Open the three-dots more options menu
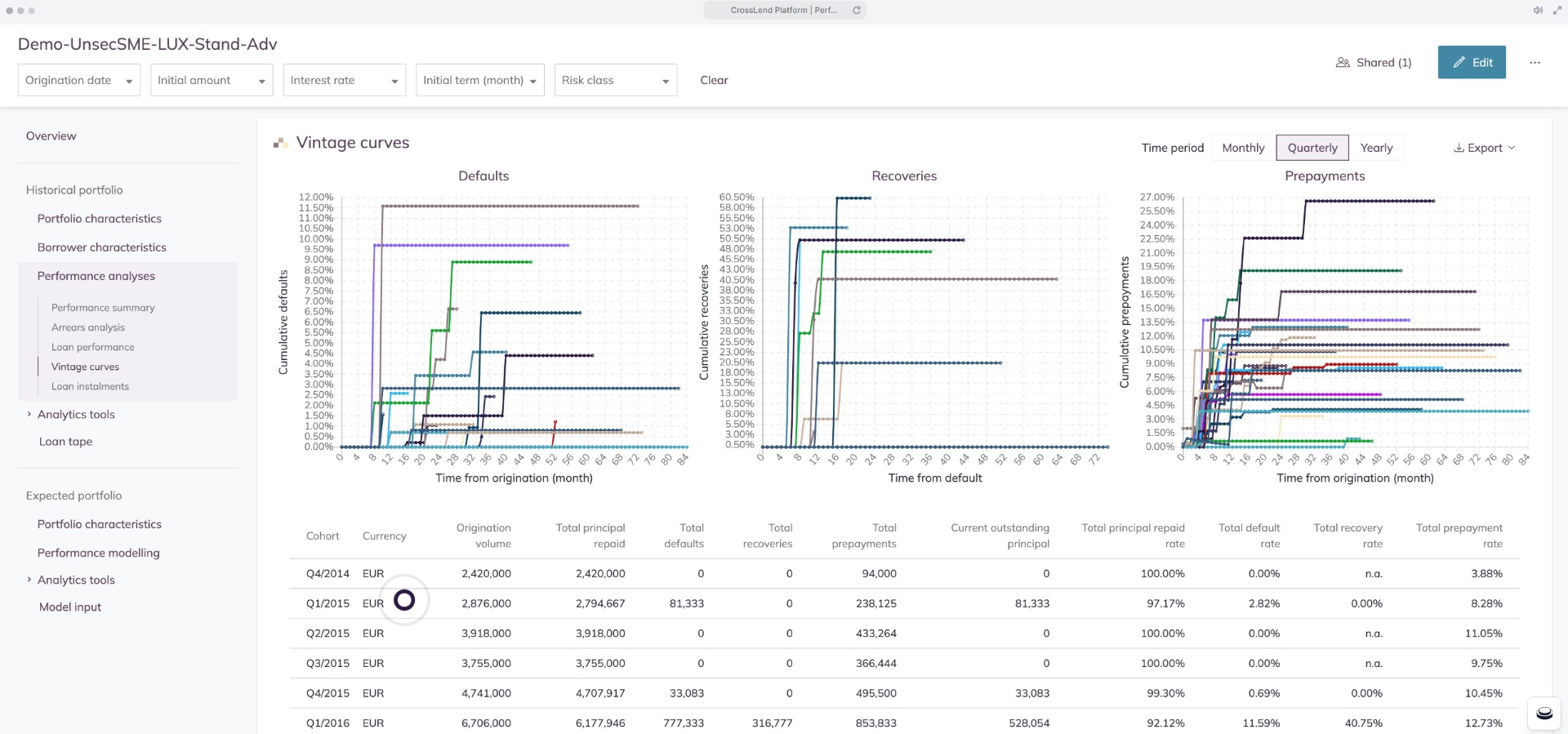 point(1535,63)
